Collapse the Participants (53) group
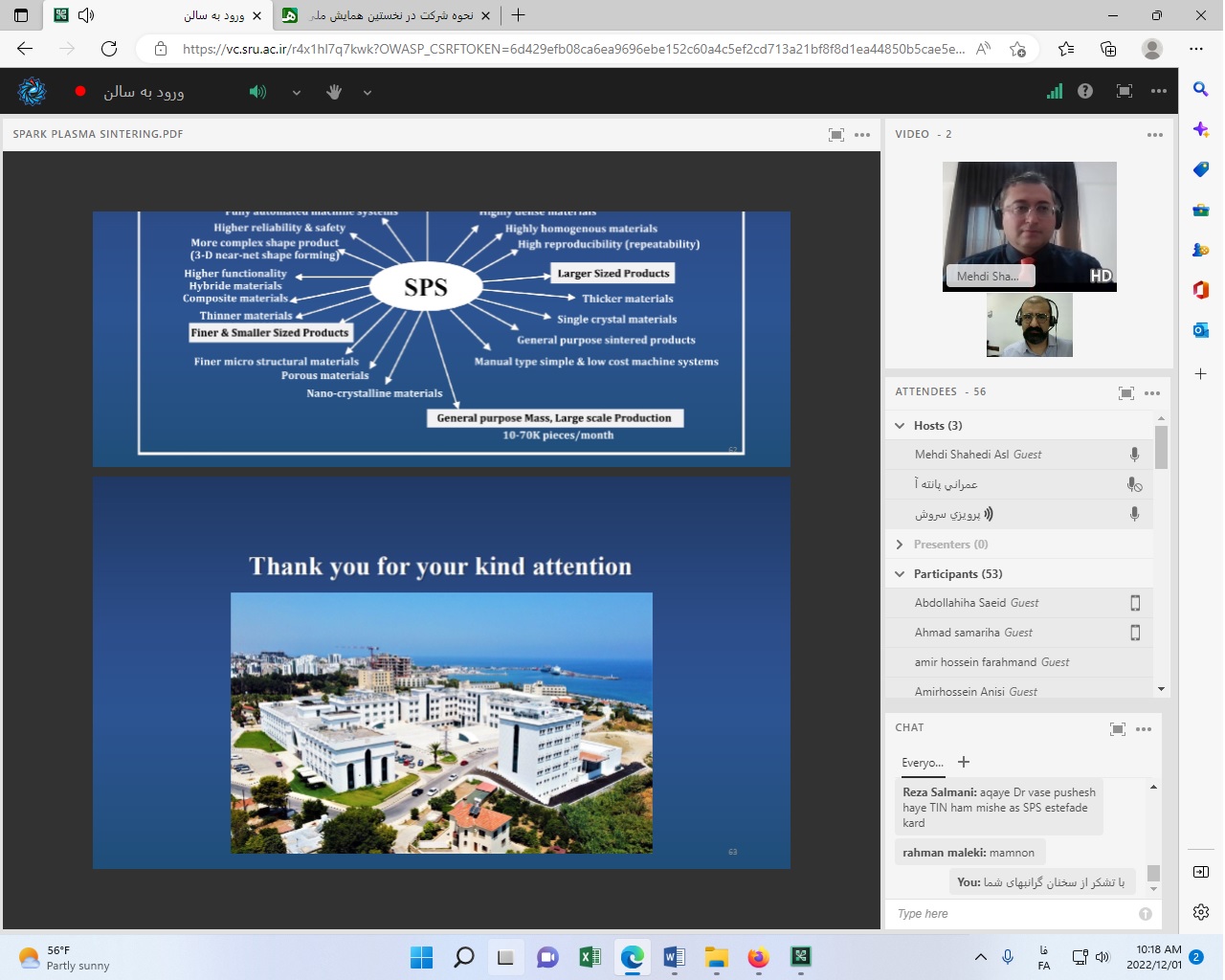This screenshot has height=980, width=1225. (x=900, y=574)
